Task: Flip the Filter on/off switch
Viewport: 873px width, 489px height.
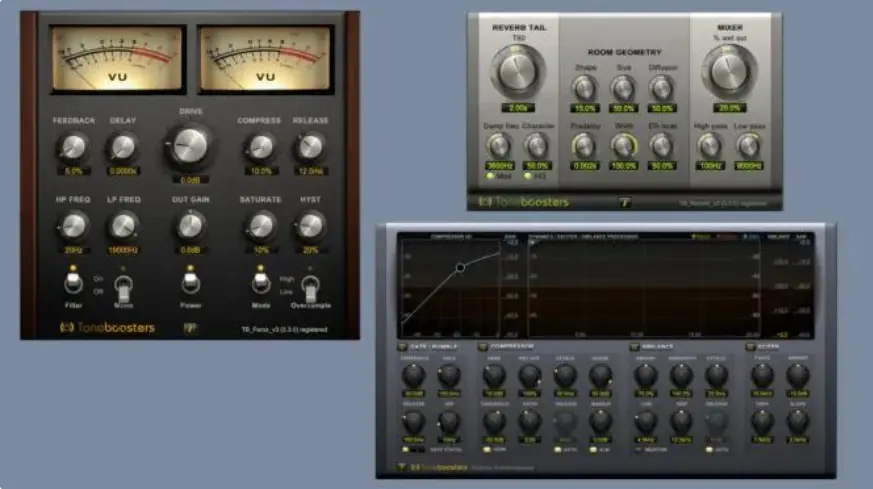Action: point(72,283)
